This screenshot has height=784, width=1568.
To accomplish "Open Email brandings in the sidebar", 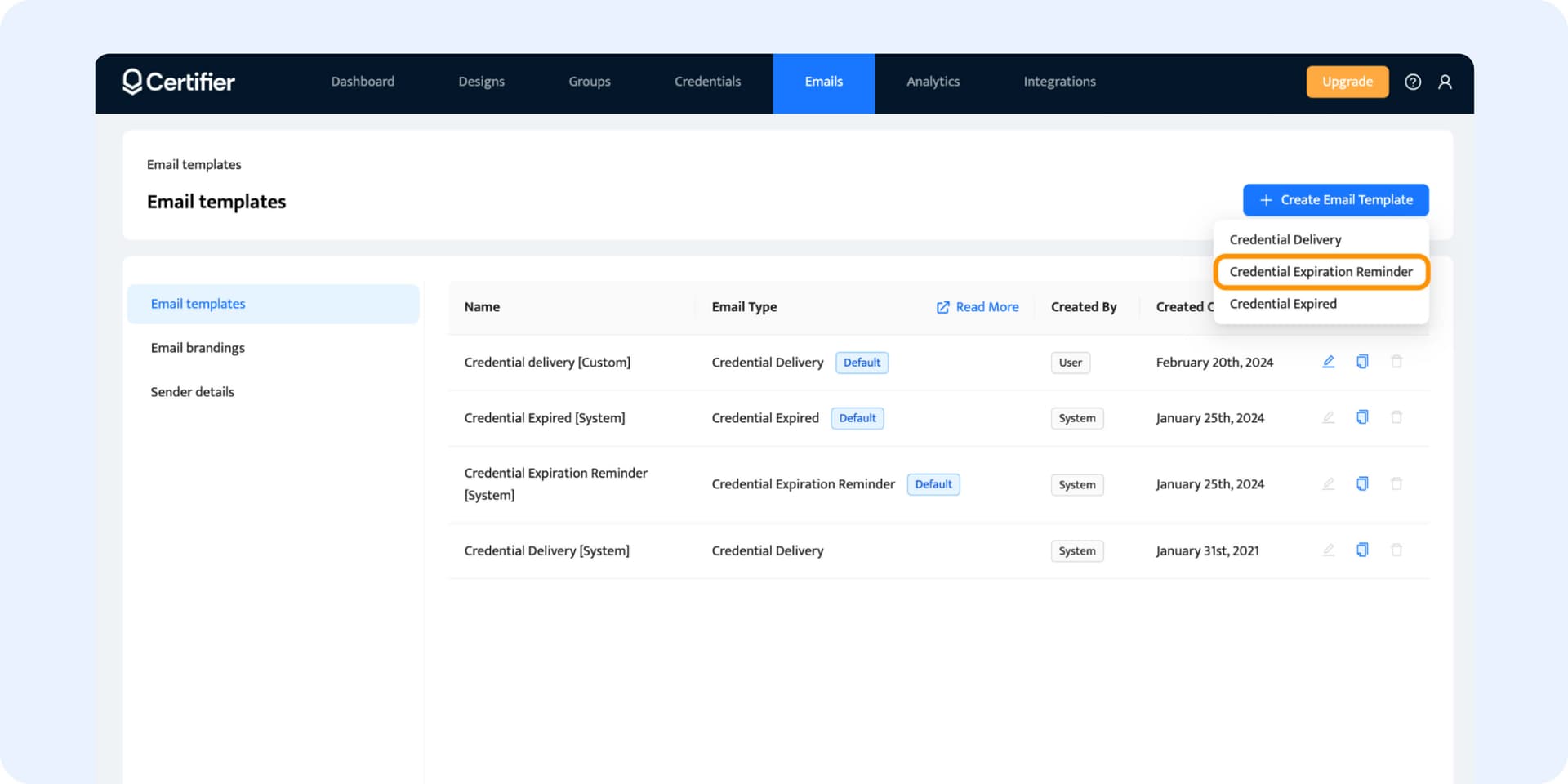I will [198, 348].
